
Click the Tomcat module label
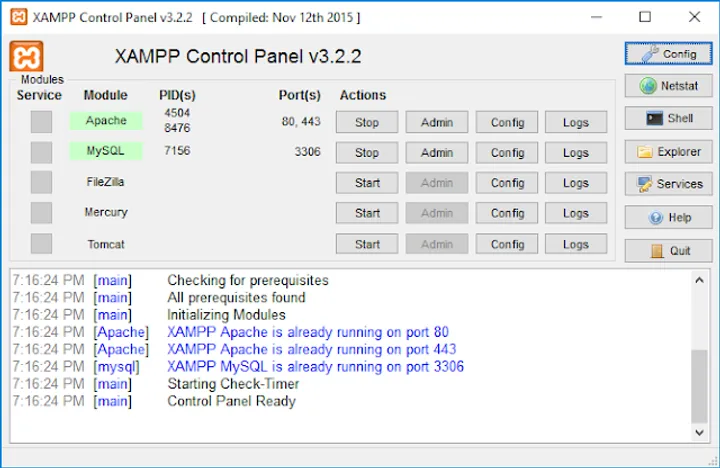(x=106, y=244)
